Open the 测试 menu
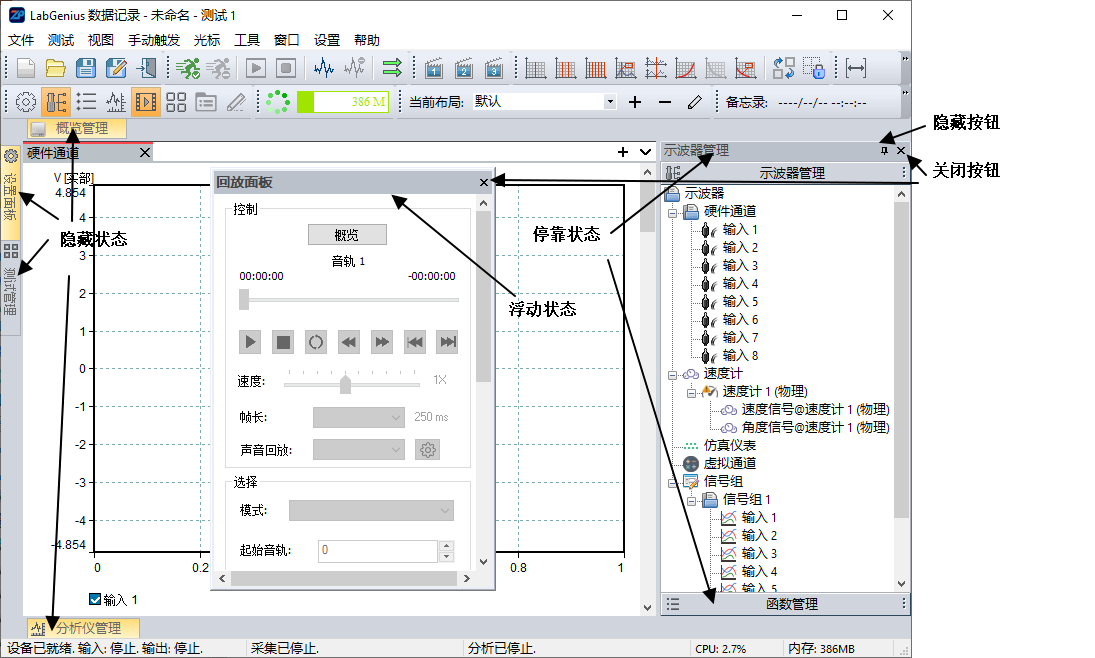The image size is (1095, 658). [61, 40]
